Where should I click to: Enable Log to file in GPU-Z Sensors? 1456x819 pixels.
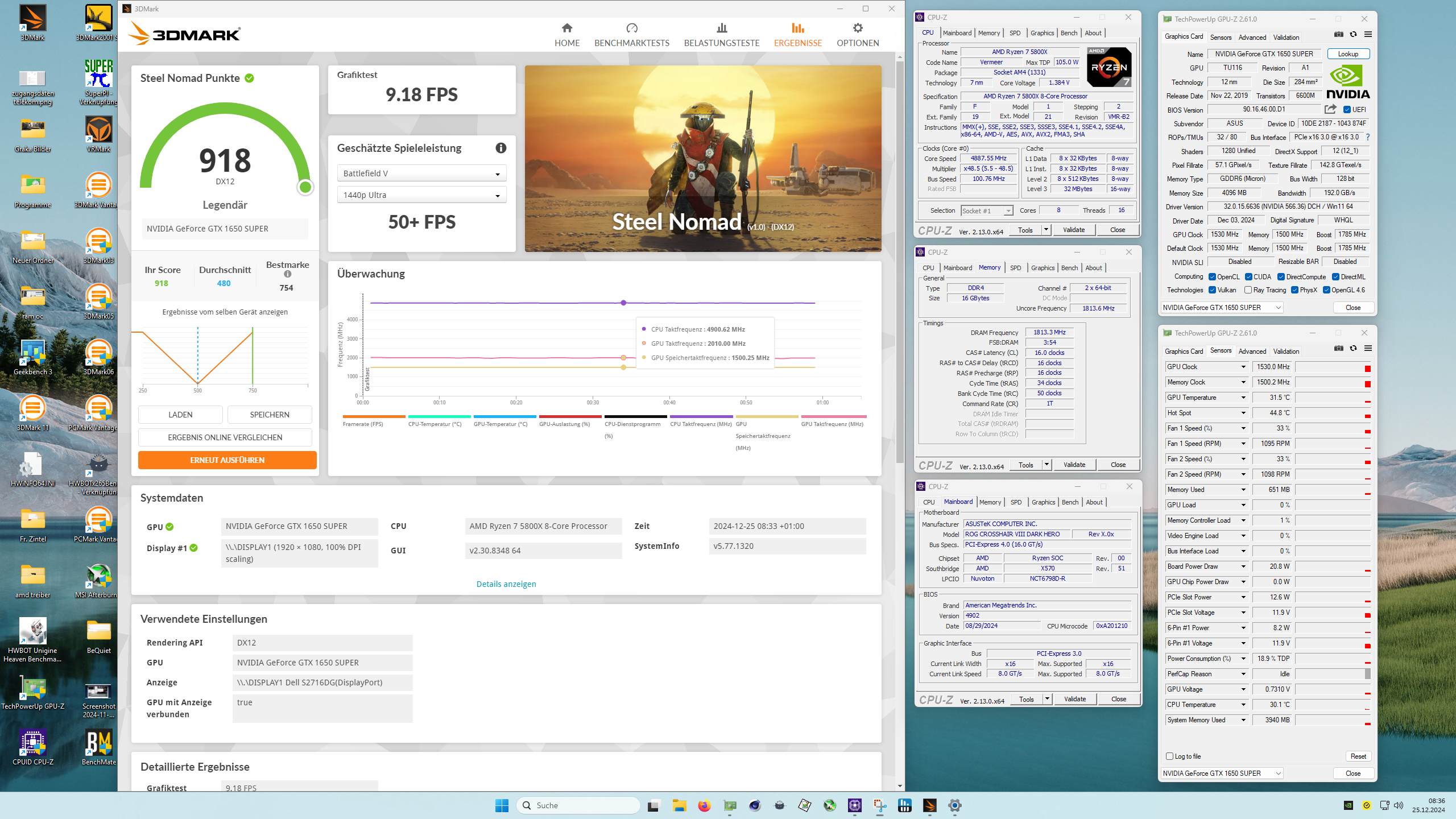1169,756
